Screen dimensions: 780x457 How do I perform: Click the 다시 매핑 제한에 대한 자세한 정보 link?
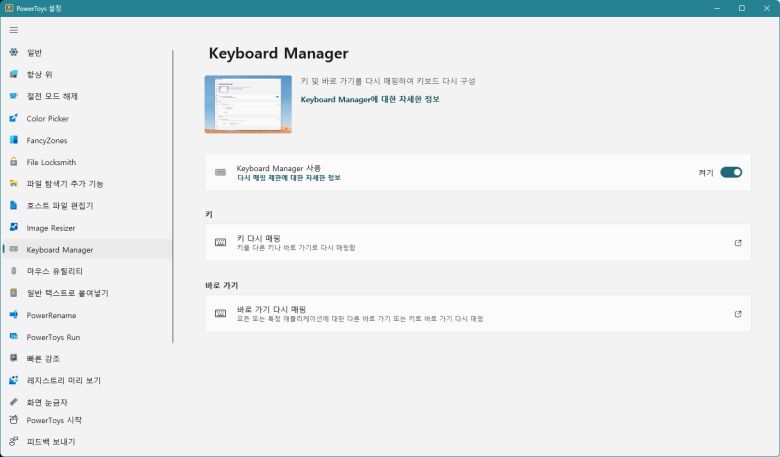[288, 178]
